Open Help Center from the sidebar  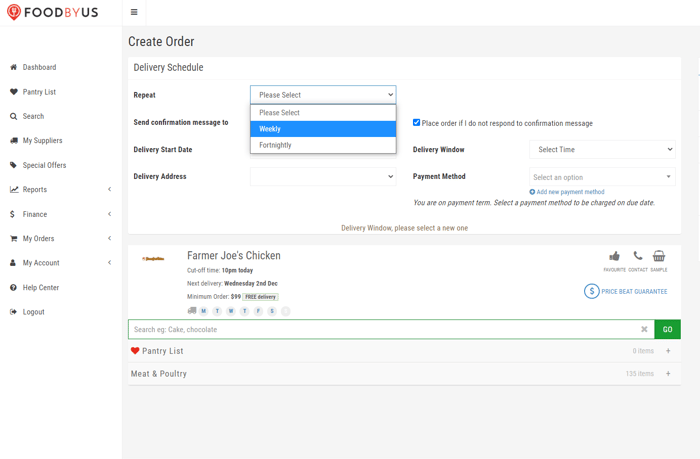[x=41, y=287]
